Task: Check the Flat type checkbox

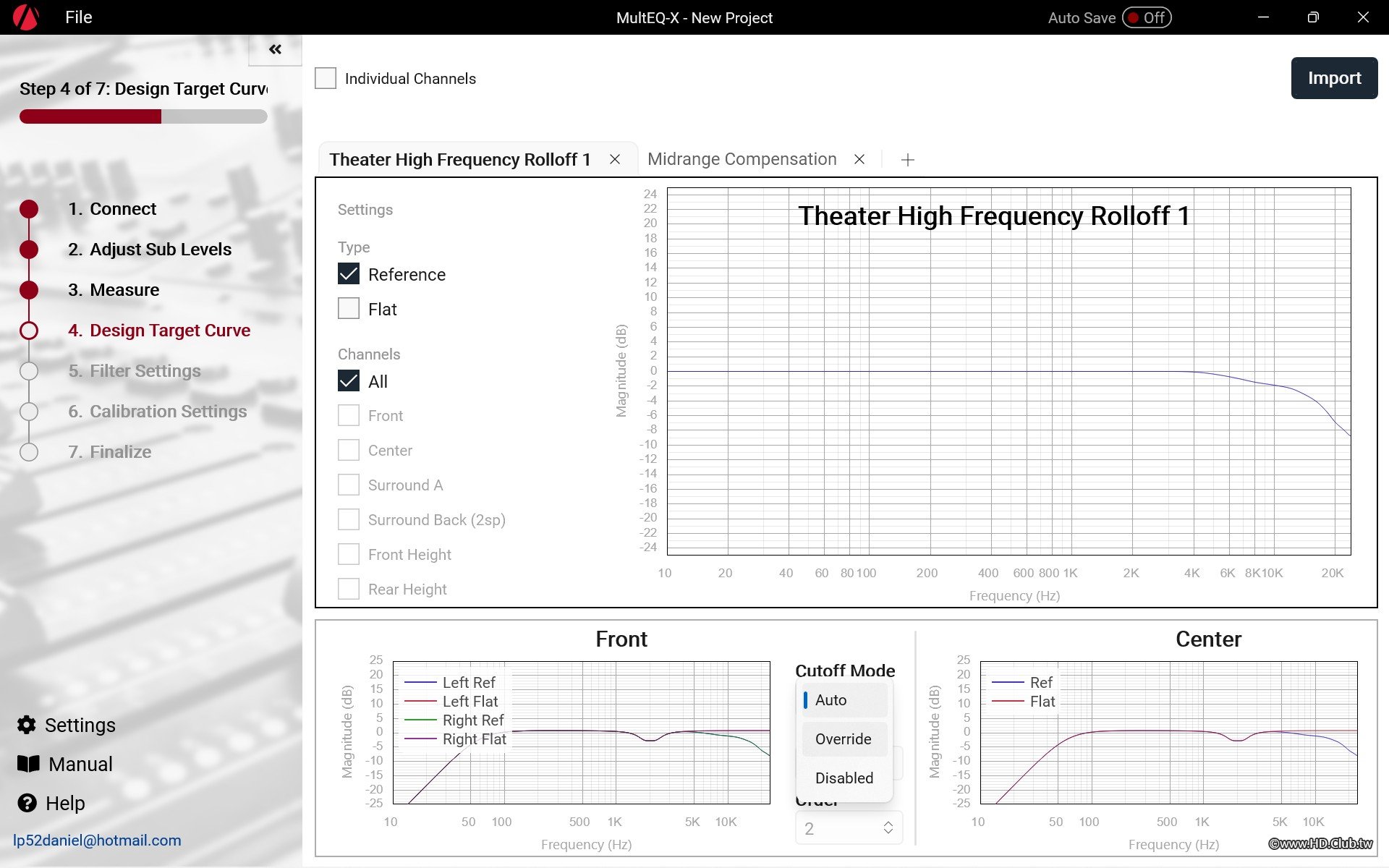Action: [x=349, y=309]
